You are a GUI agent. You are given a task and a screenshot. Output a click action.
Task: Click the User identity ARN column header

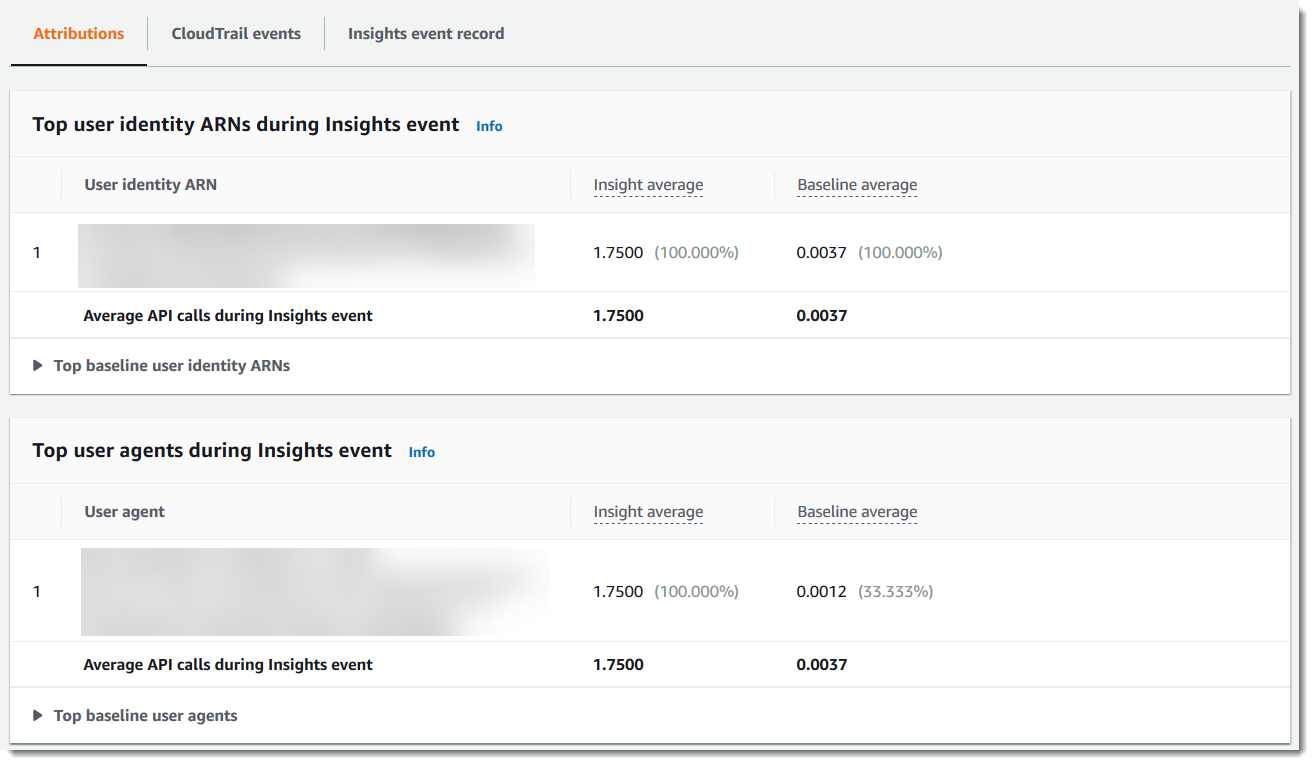pyautogui.click(x=150, y=185)
